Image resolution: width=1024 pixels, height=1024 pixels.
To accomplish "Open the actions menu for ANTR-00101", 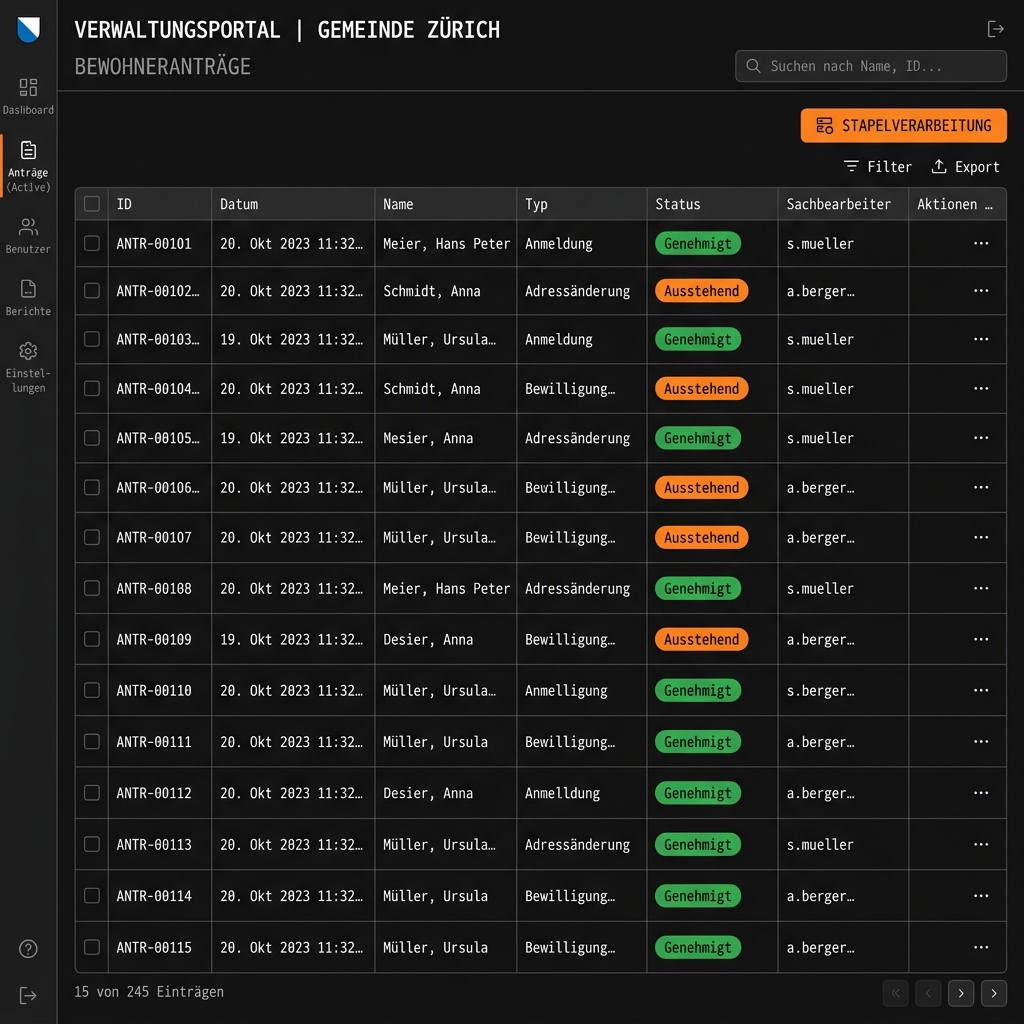I will click(981, 243).
